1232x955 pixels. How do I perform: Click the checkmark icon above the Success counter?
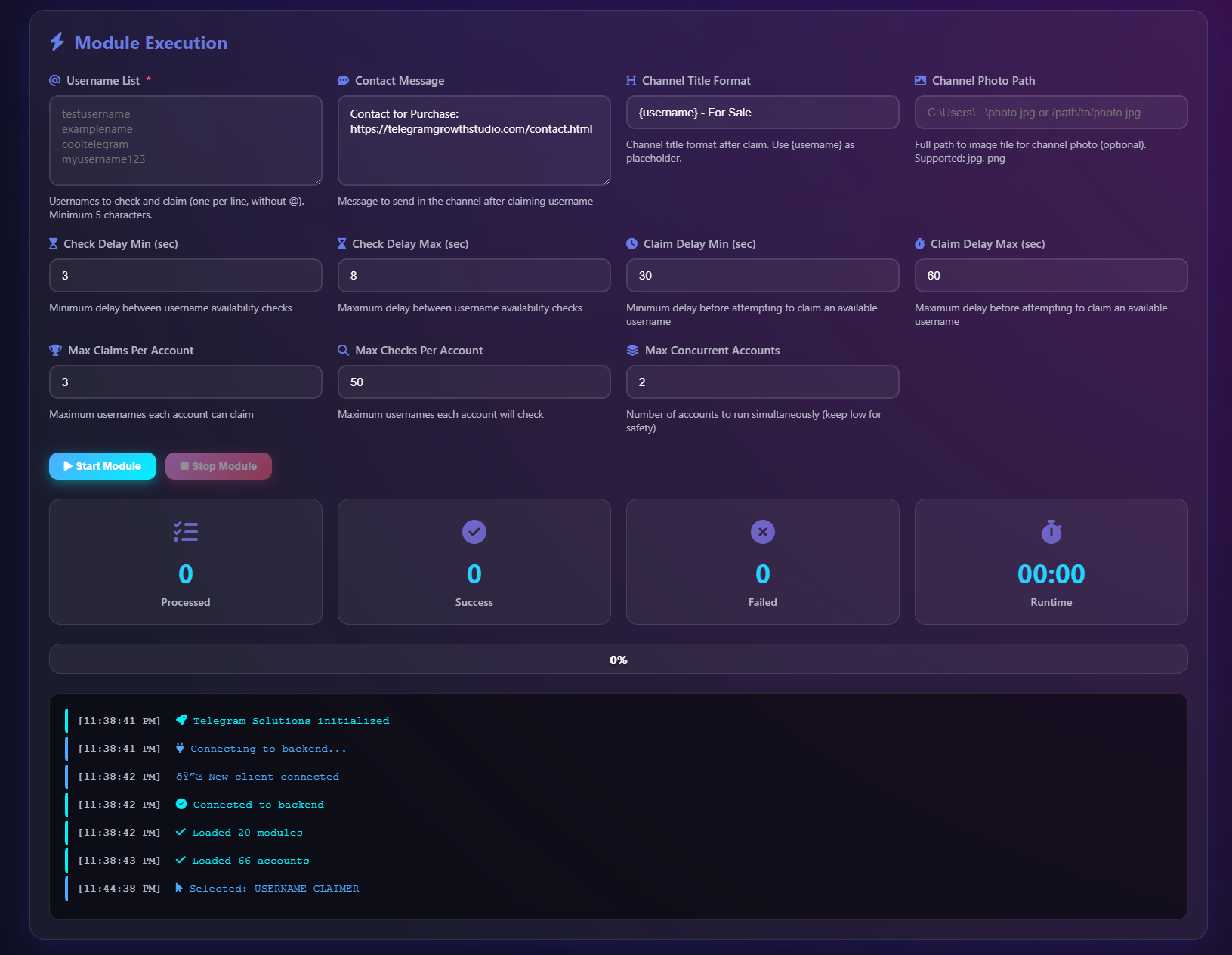coord(474,531)
